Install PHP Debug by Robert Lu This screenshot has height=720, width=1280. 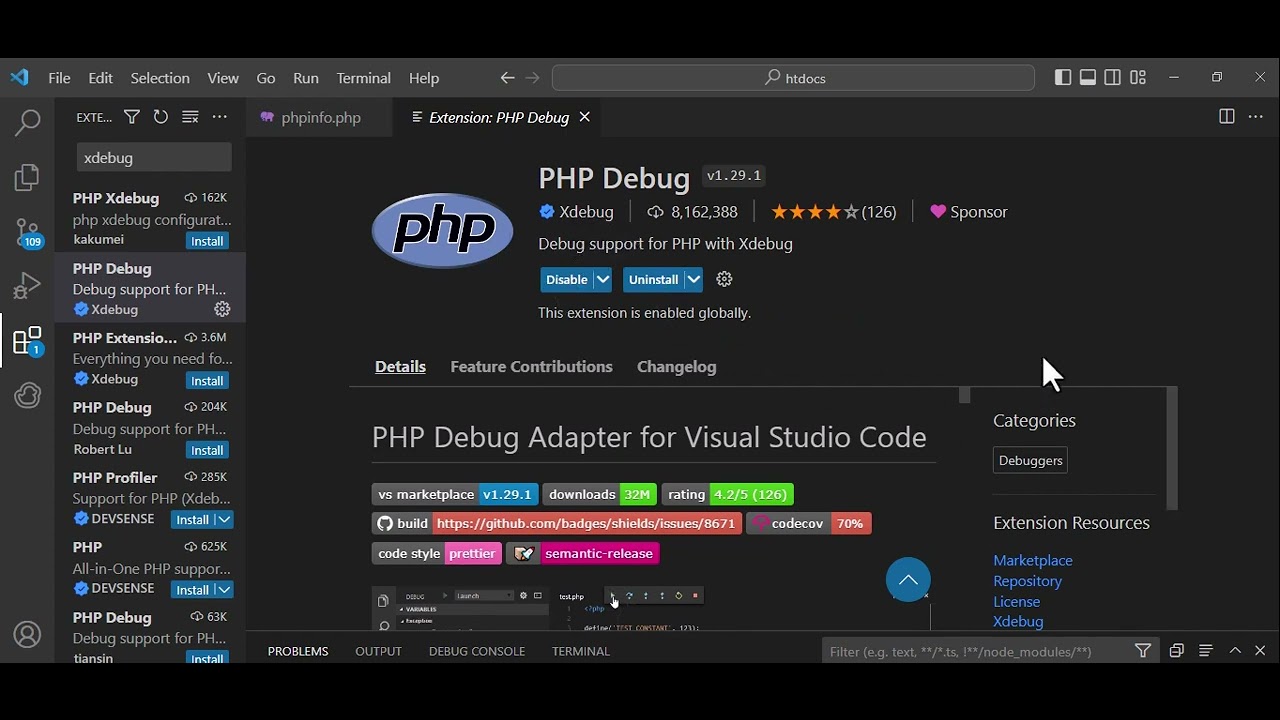tap(207, 450)
